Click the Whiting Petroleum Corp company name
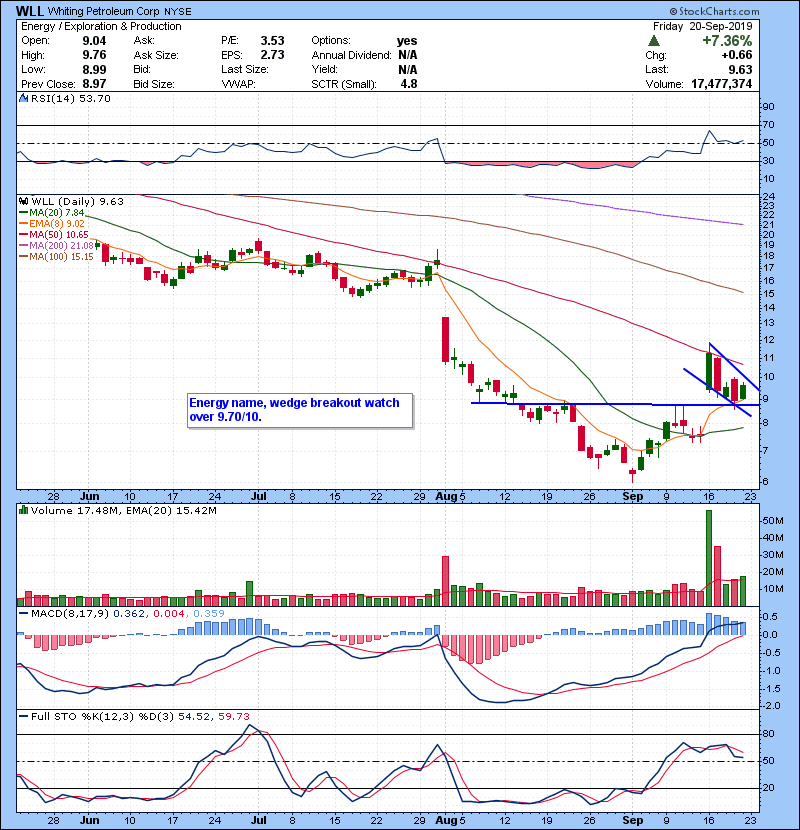Viewport: 800px width, 830px height. [104, 12]
